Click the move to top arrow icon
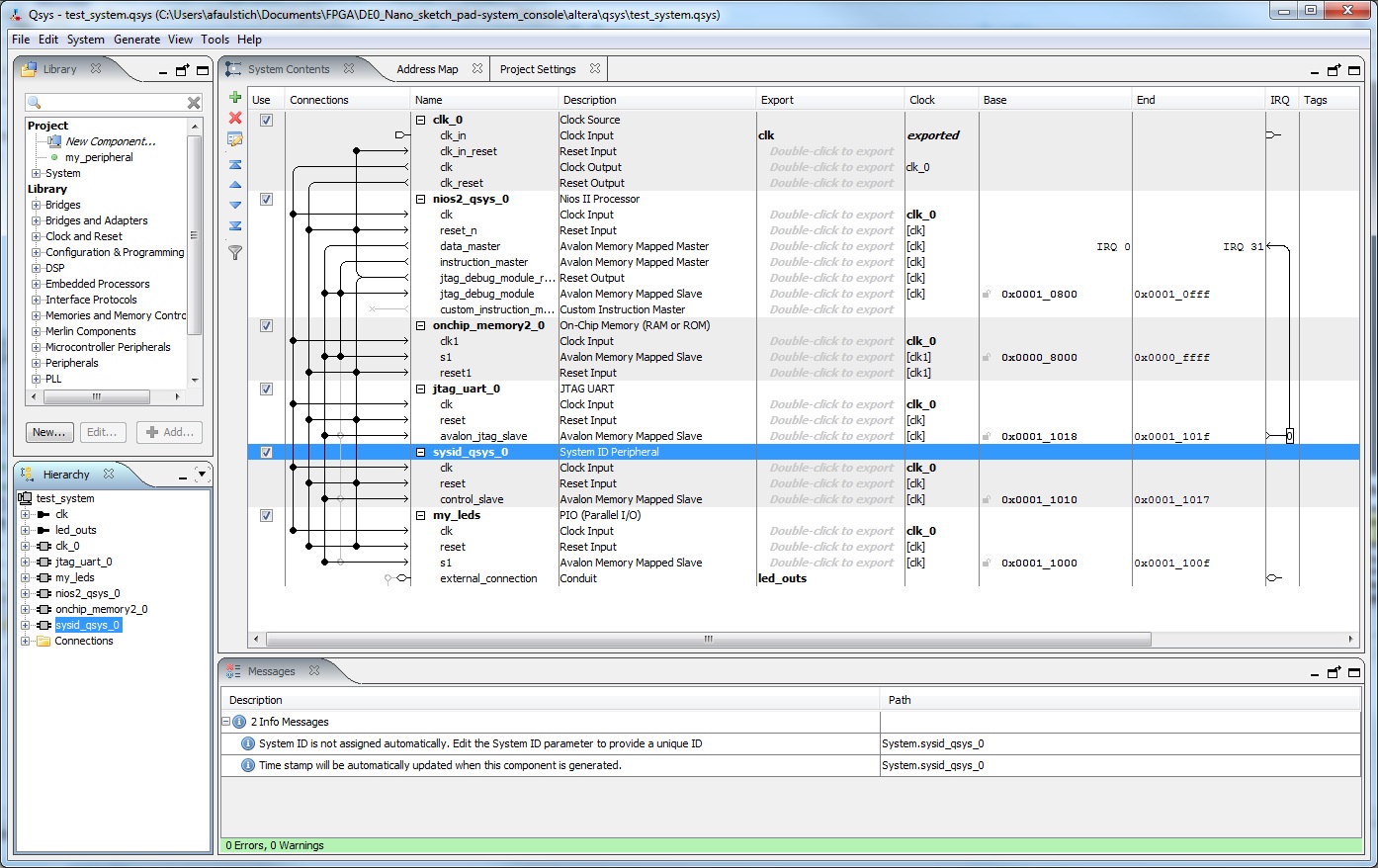The height and width of the screenshot is (868, 1378). pyautogui.click(x=235, y=164)
